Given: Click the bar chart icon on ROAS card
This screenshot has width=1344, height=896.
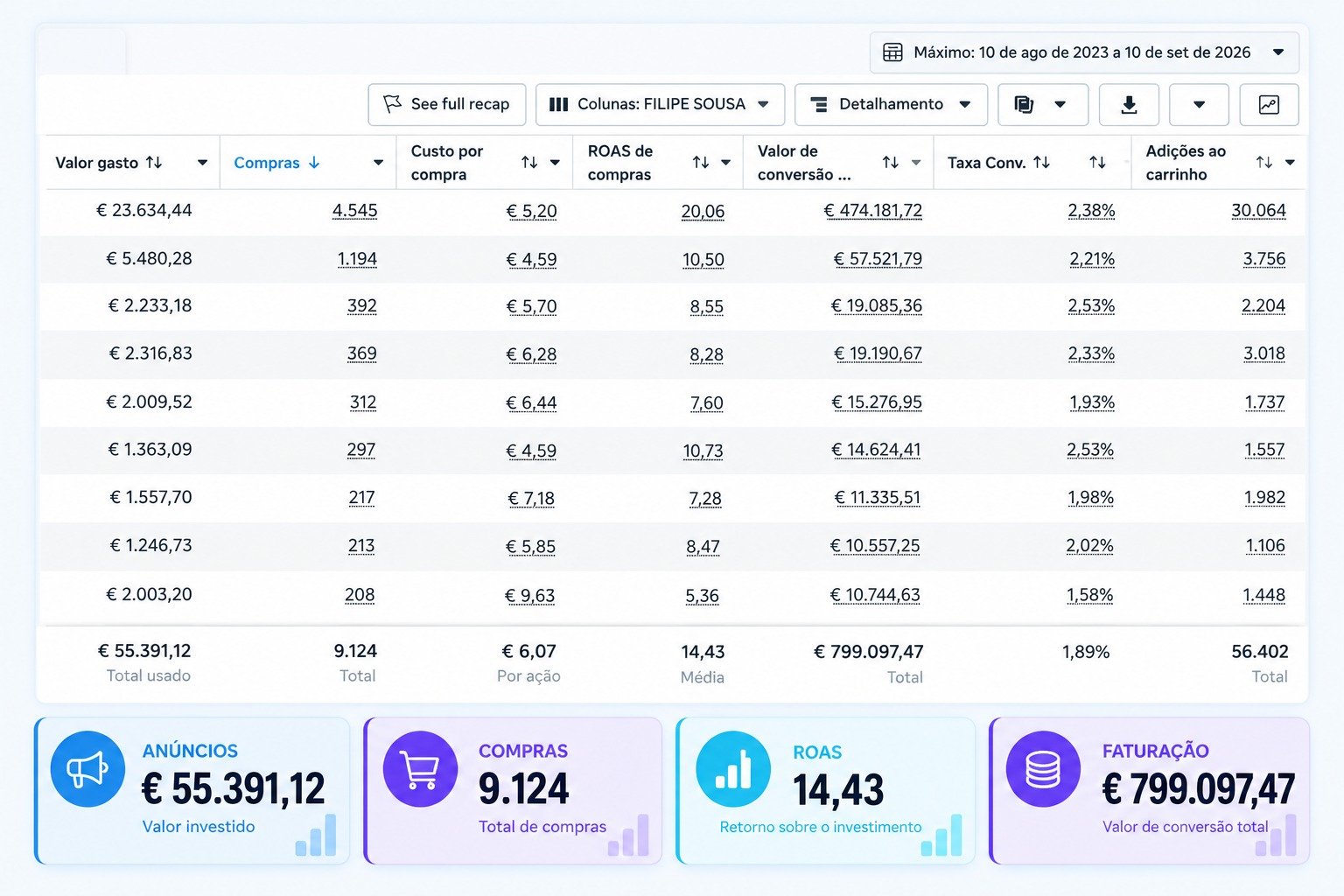Looking at the screenshot, I should [x=733, y=769].
